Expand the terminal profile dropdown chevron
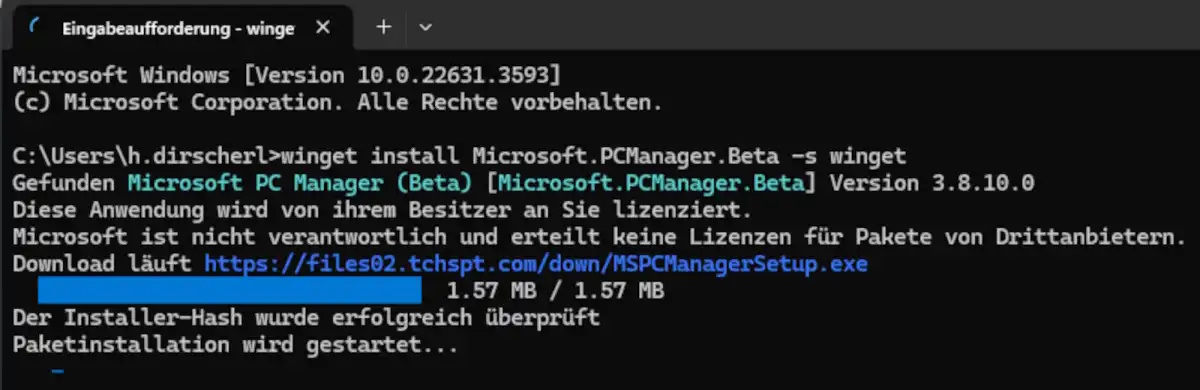The height and width of the screenshot is (390, 1200). click(425, 28)
